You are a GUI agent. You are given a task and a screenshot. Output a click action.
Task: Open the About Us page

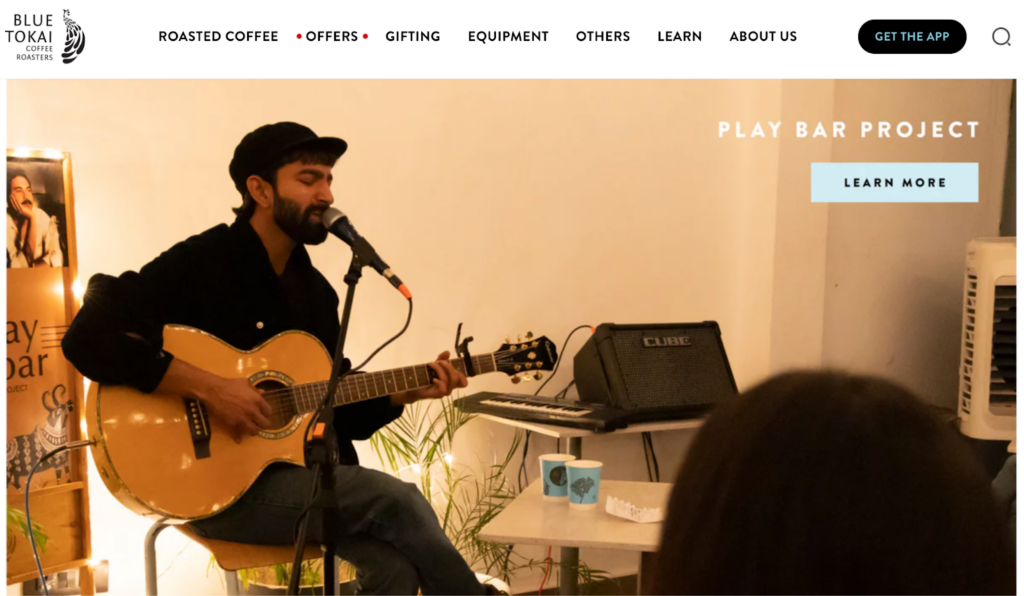coord(763,37)
